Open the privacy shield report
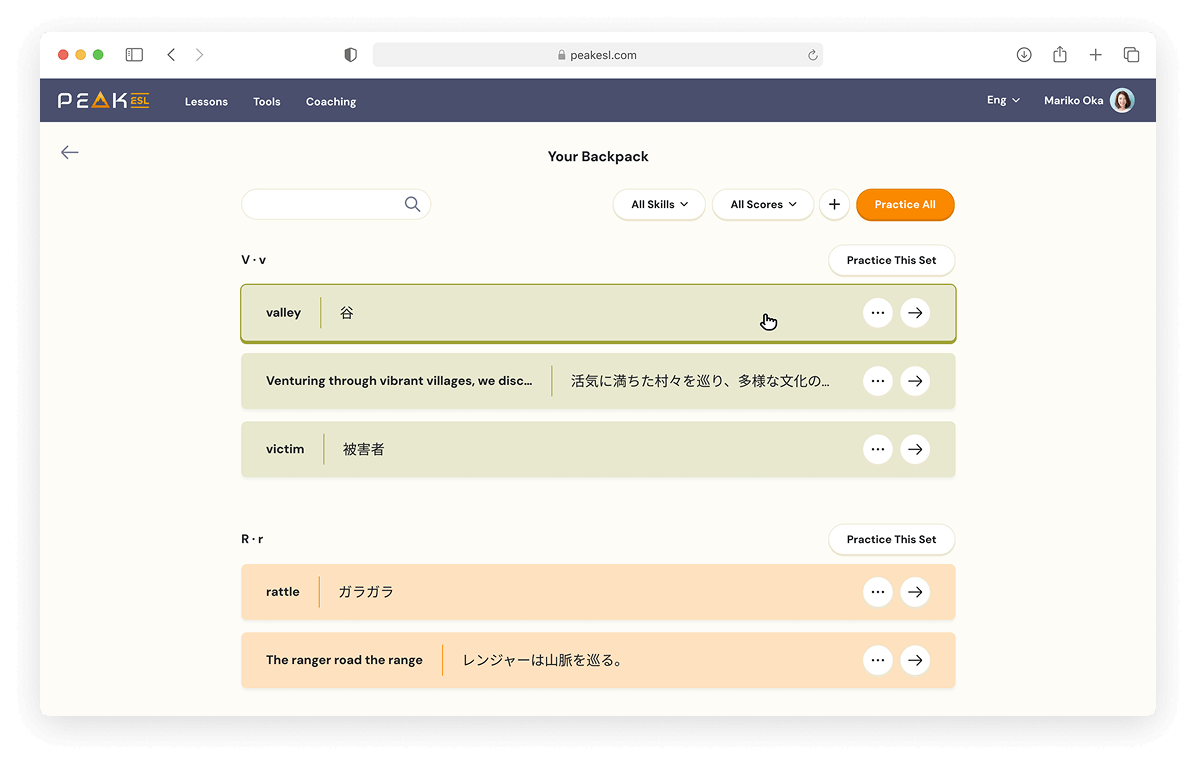 [351, 55]
